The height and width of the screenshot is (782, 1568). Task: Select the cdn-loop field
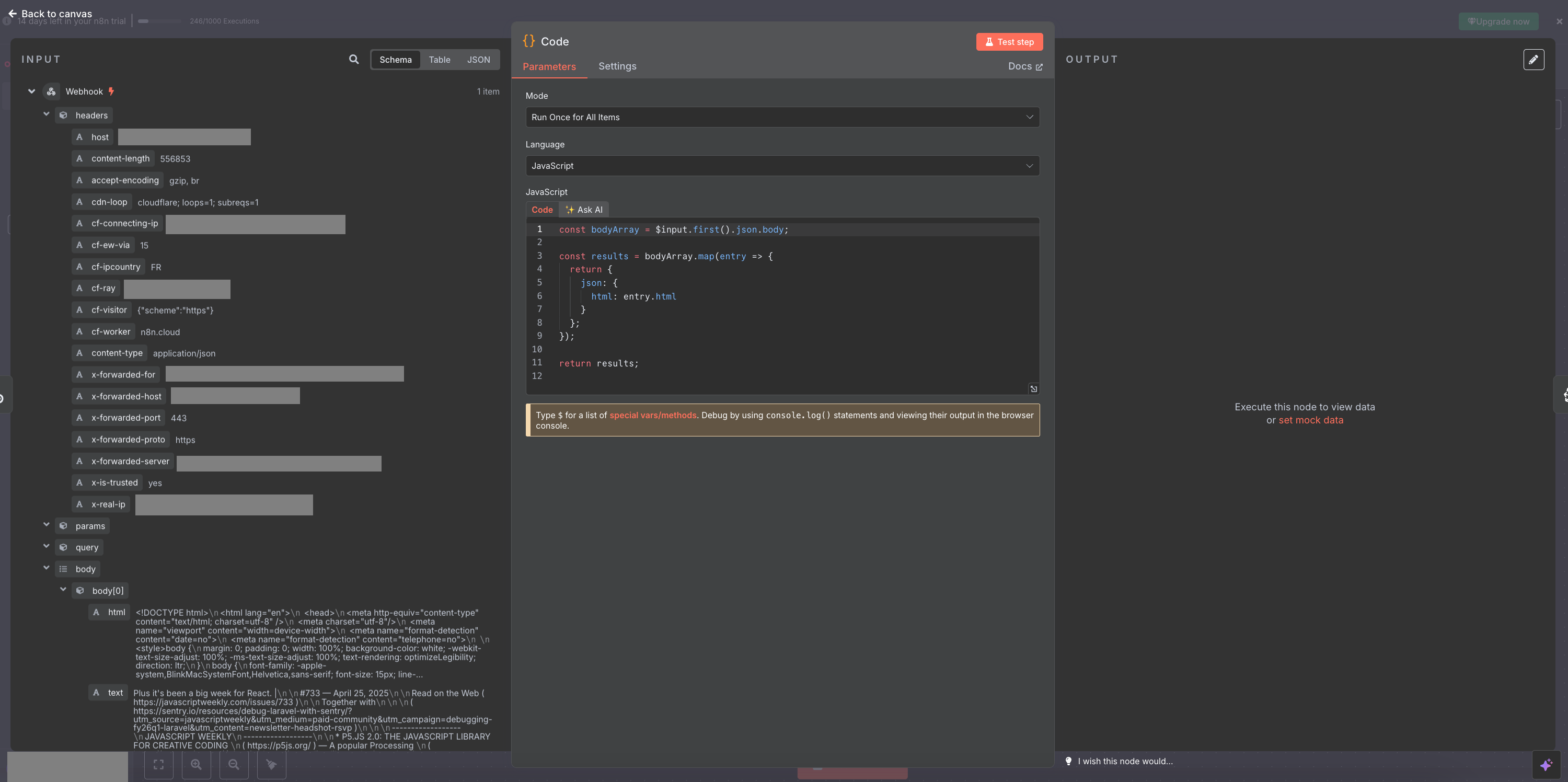pos(101,202)
